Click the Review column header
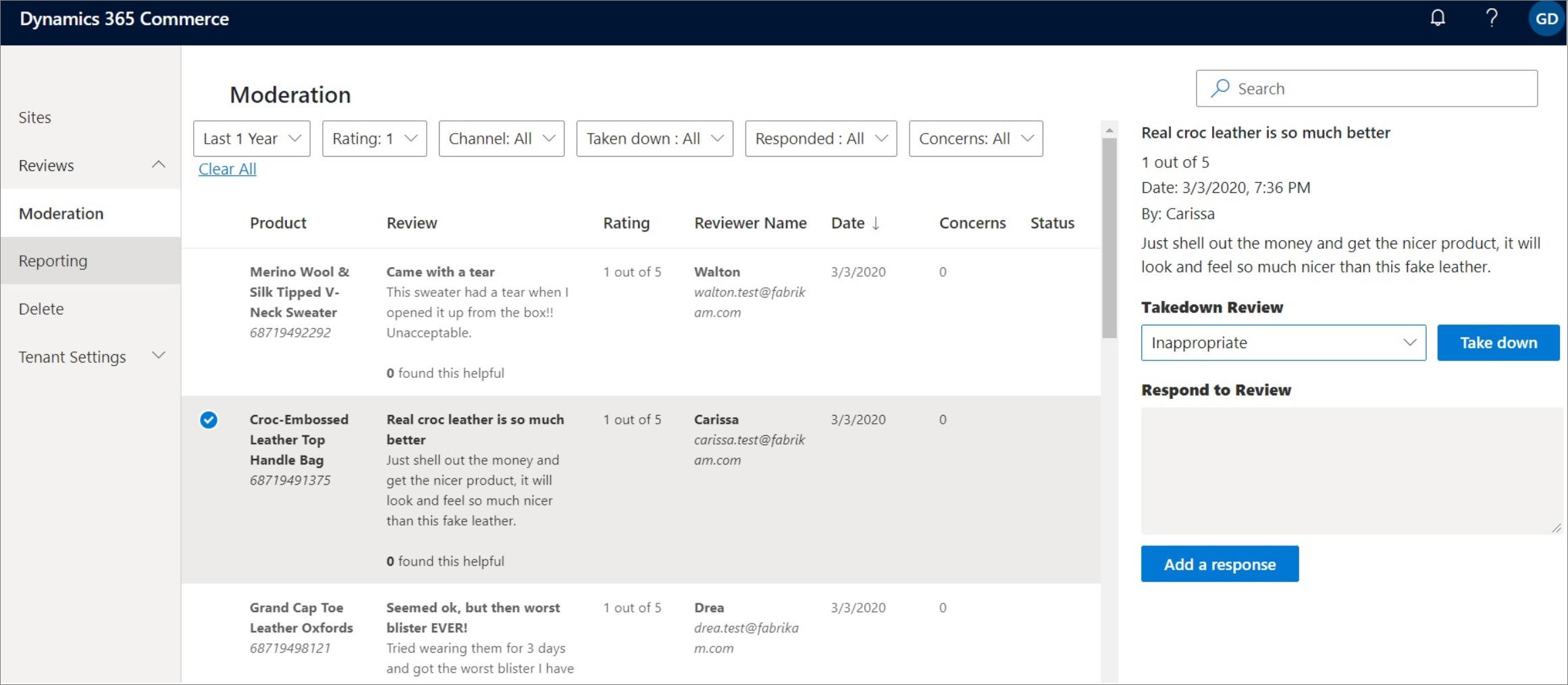This screenshot has height=685, width=1568. 412,223
